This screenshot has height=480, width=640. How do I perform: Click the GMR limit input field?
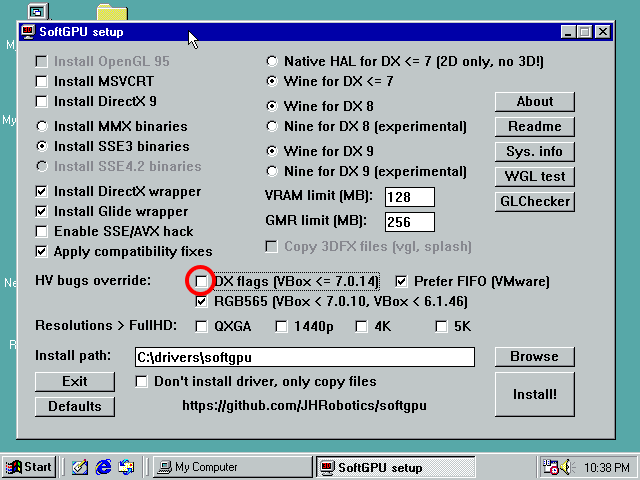[410, 222]
